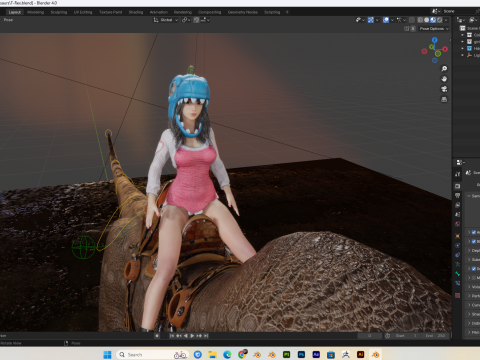Expand the girl collection in outliner
This screenshot has height=360, width=480.
coord(462,42)
